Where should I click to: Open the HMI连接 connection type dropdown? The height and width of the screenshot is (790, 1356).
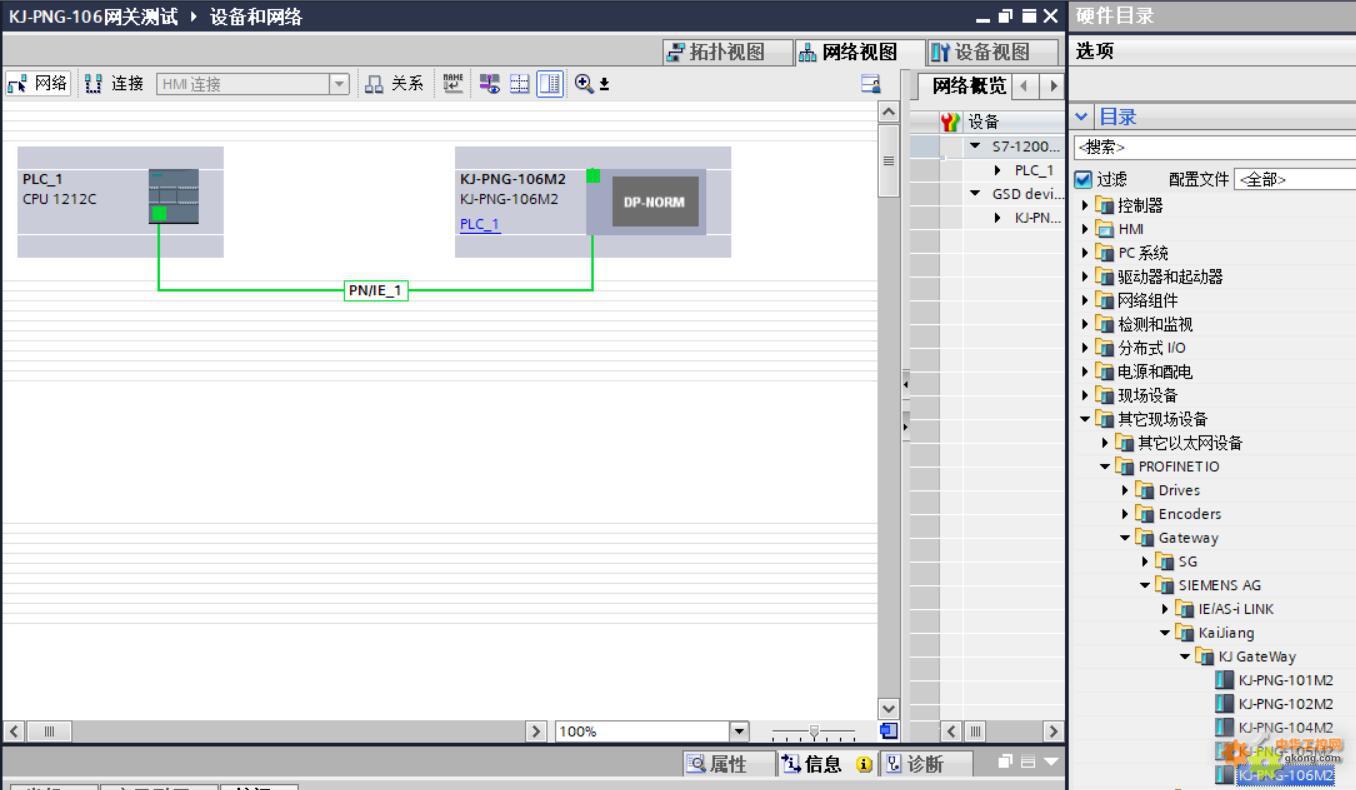[x=340, y=85]
